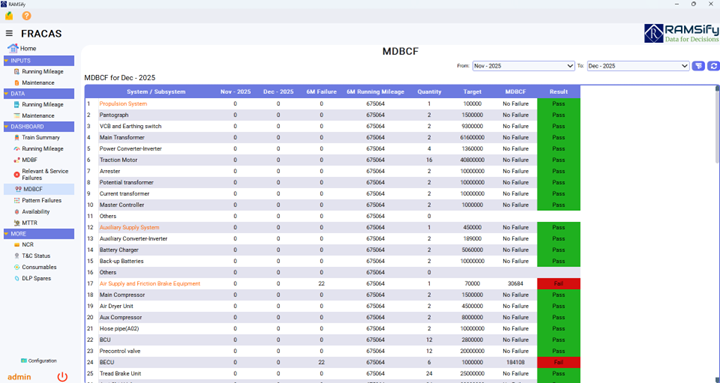Click the Tread Brake Unit row name
Image resolution: width=720 pixels, height=383 pixels.
pyautogui.click(x=120, y=374)
